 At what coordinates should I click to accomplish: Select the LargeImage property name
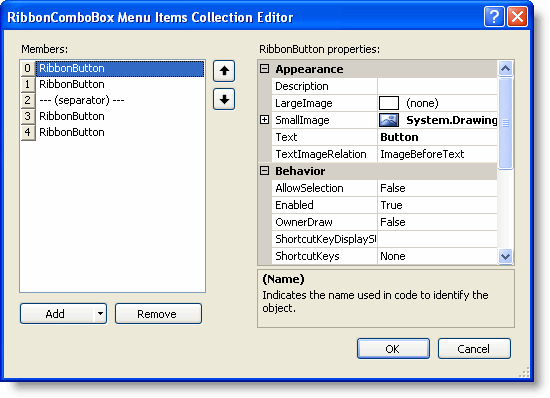tap(324, 103)
